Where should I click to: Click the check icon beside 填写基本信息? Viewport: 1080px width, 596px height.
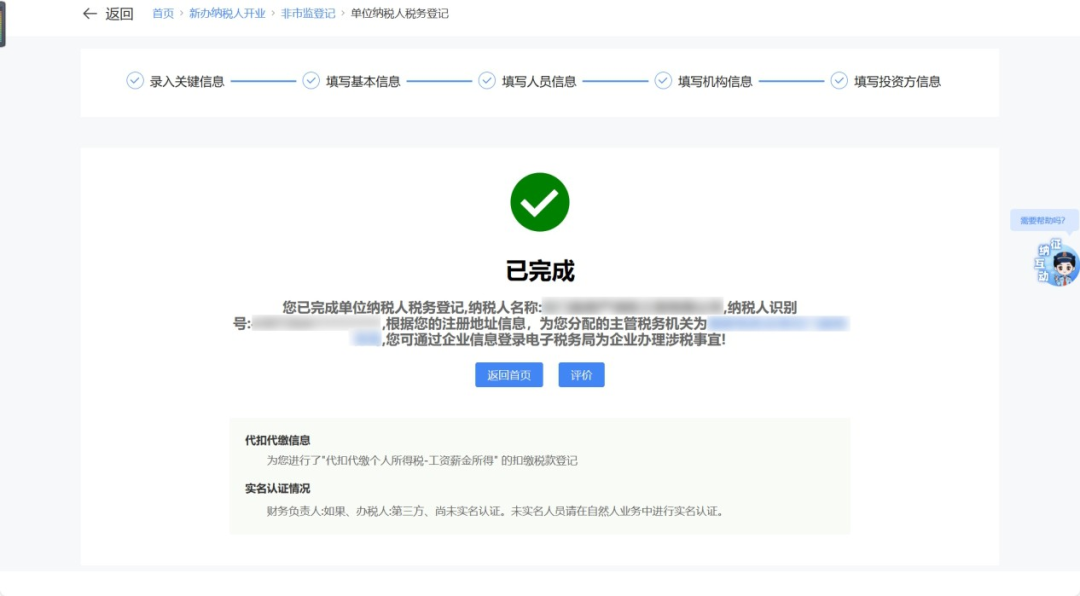click(x=311, y=81)
